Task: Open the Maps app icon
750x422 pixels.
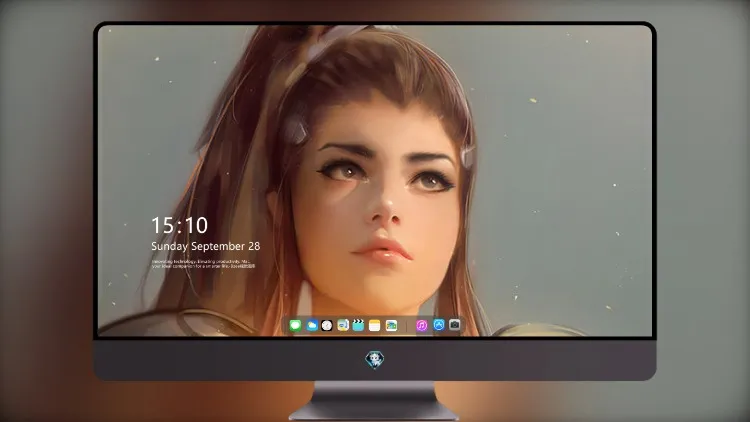Action: [343, 325]
